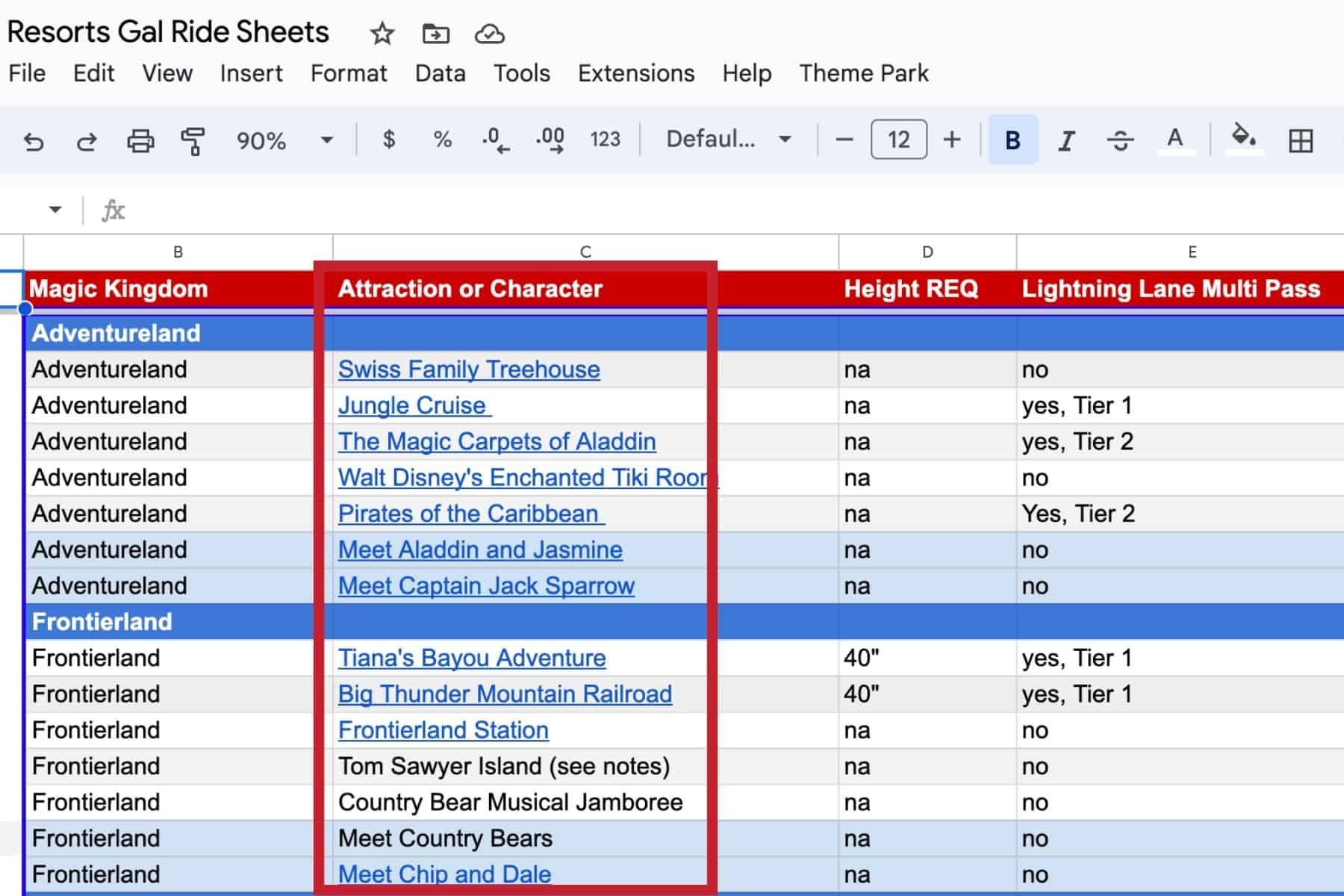Screen dimensions: 1344x896
Task: Open the Edit menu
Action: 93,73
